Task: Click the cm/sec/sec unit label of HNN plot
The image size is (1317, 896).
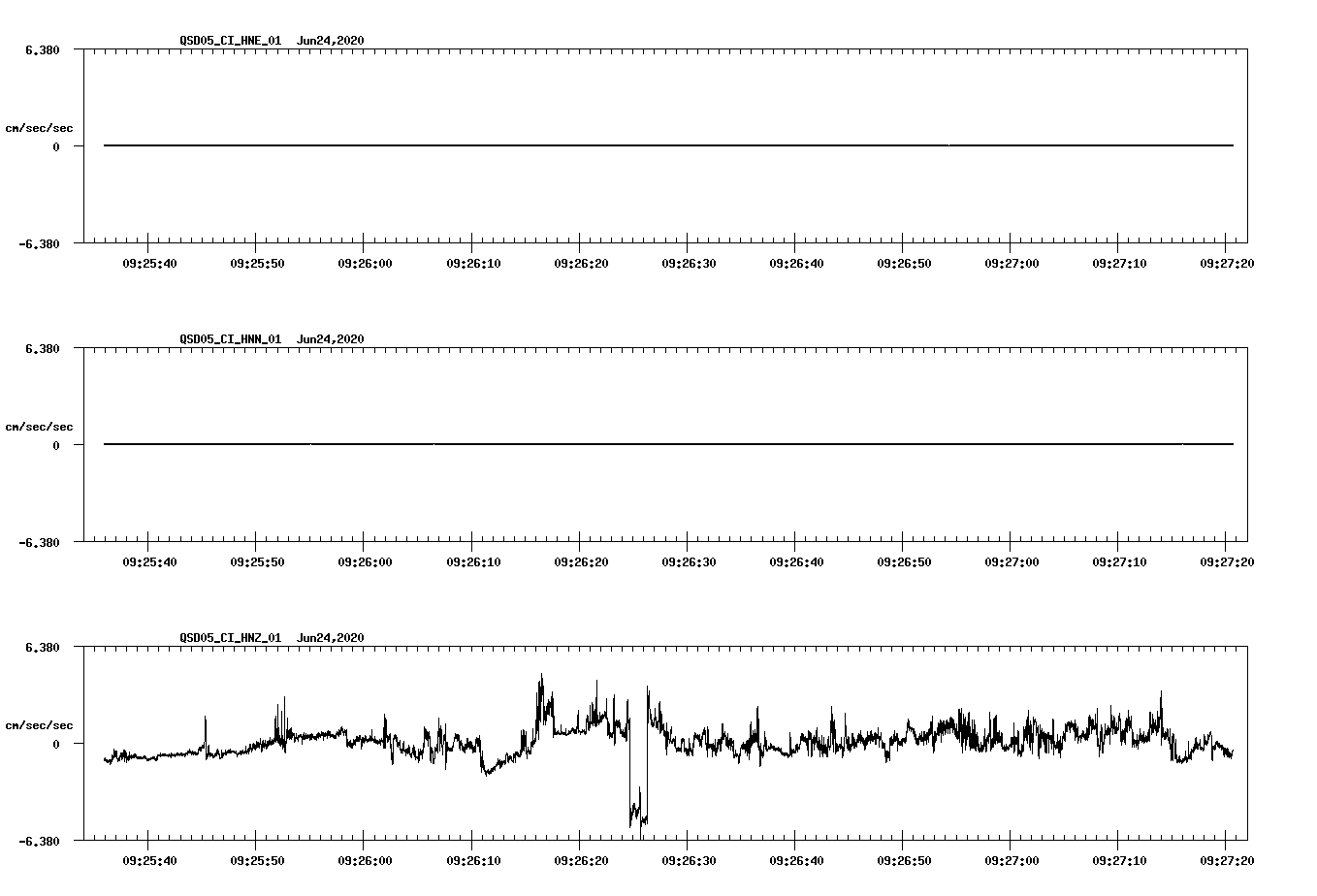Action: (x=39, y=427)
